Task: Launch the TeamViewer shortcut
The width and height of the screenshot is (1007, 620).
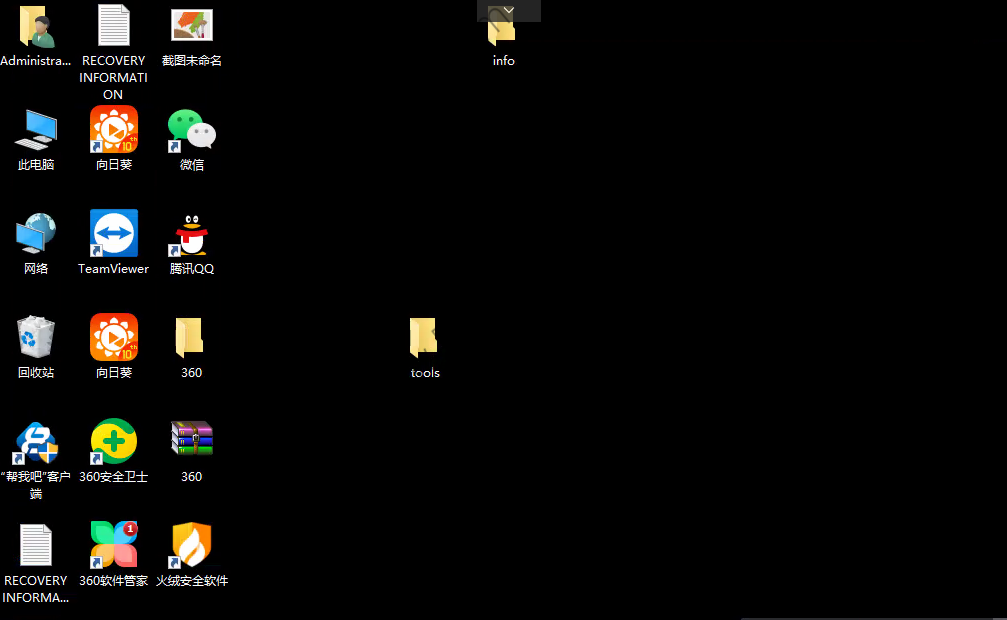Action: [113, 234]
